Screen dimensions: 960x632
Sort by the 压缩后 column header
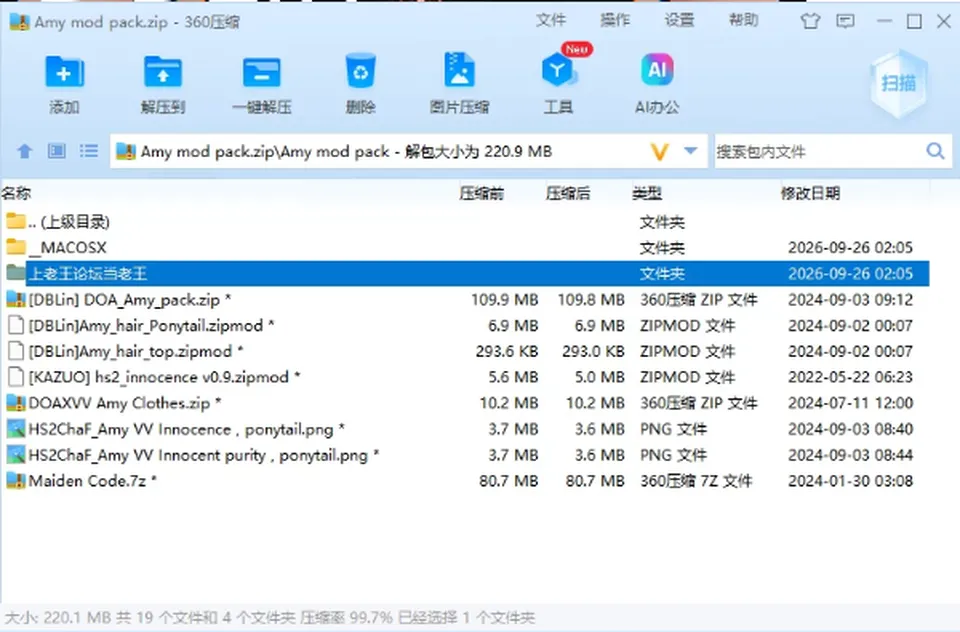coord(568,194)
